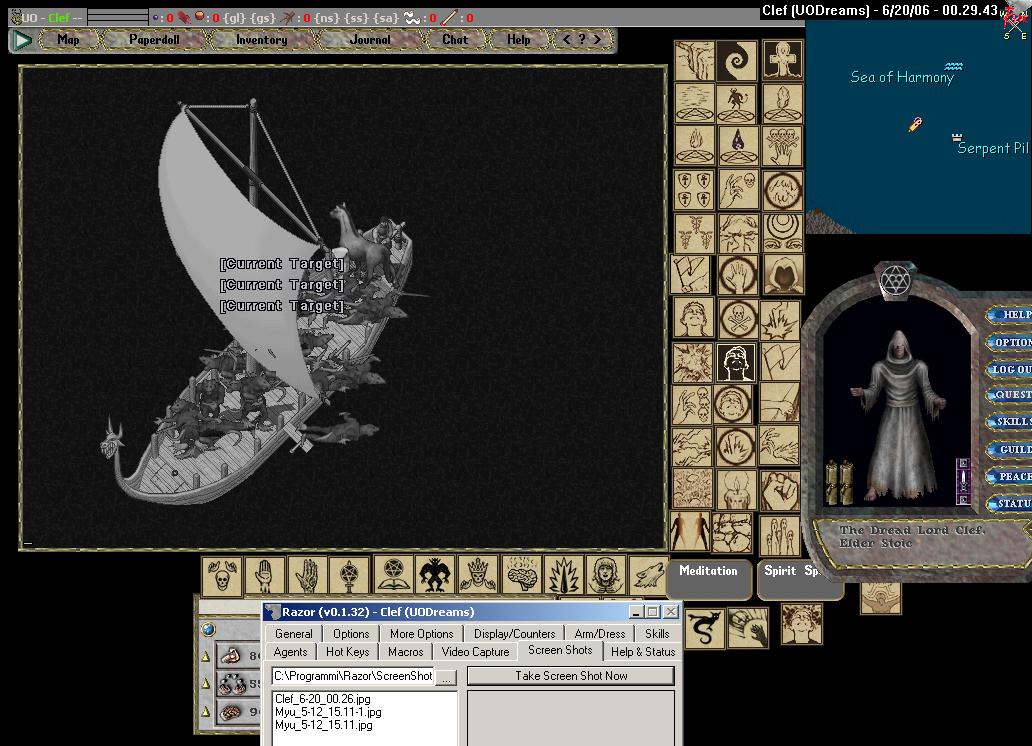The height and width of the screenshot is (746, 1032).
Task: Click the three caduceus staffs spell icon
Action: pos(694,232)
